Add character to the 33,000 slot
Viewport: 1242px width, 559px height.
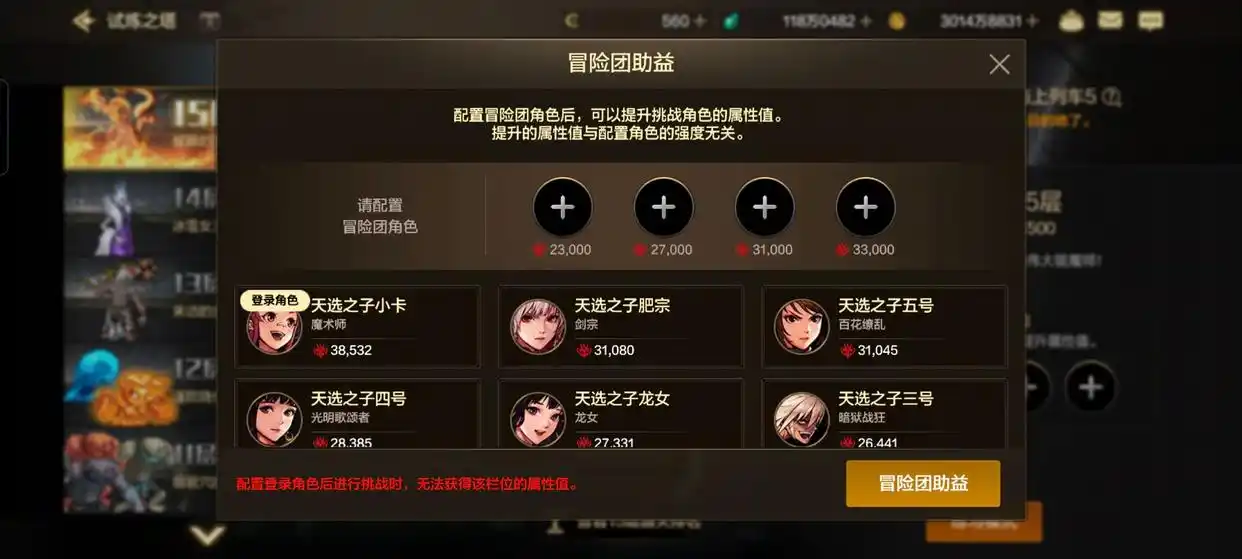tap(866, 207)
